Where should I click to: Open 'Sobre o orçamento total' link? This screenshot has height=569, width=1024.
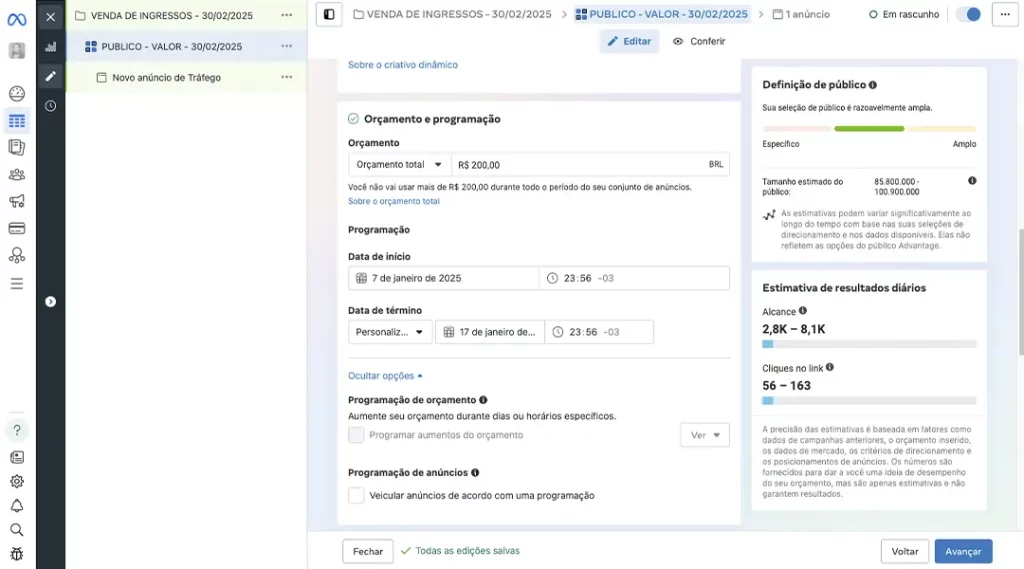point(393,201)
